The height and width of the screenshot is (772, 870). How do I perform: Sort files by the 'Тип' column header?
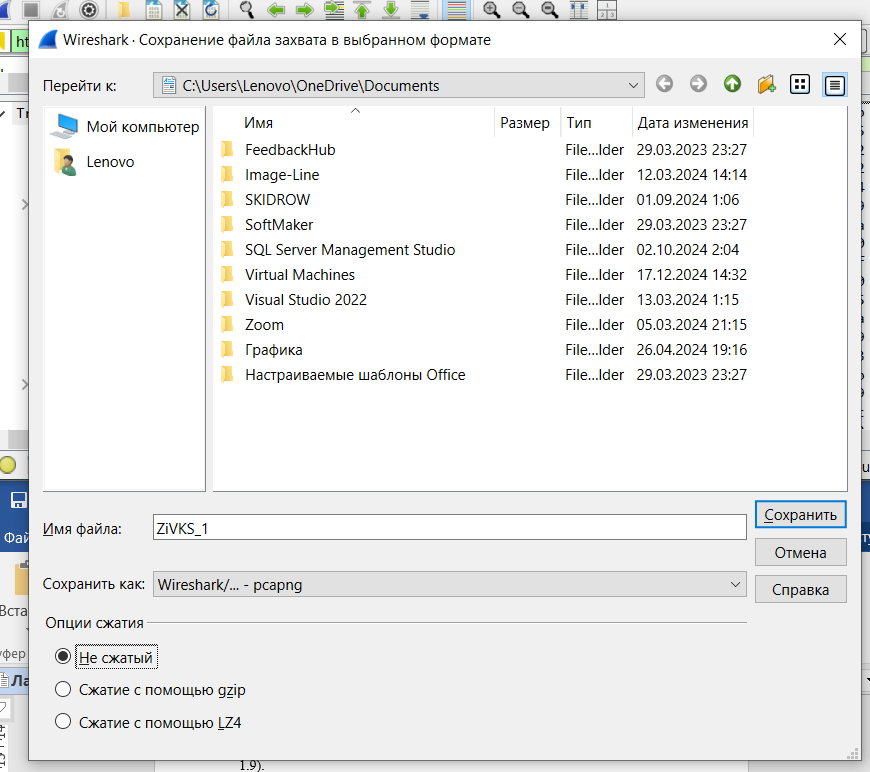[x=596, y=123]
